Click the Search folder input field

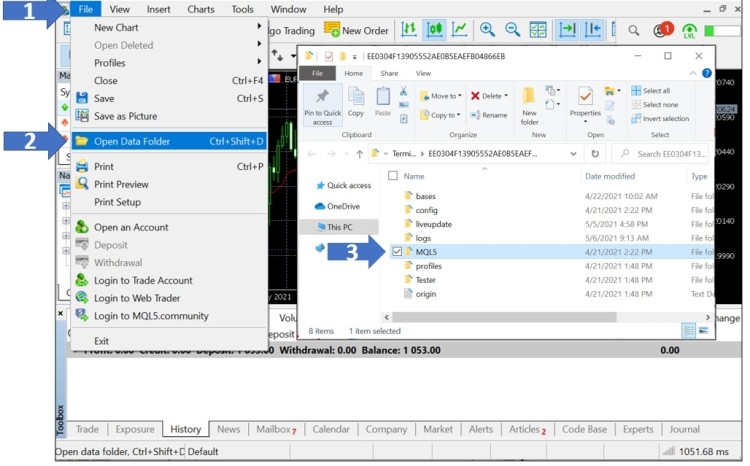670,154
